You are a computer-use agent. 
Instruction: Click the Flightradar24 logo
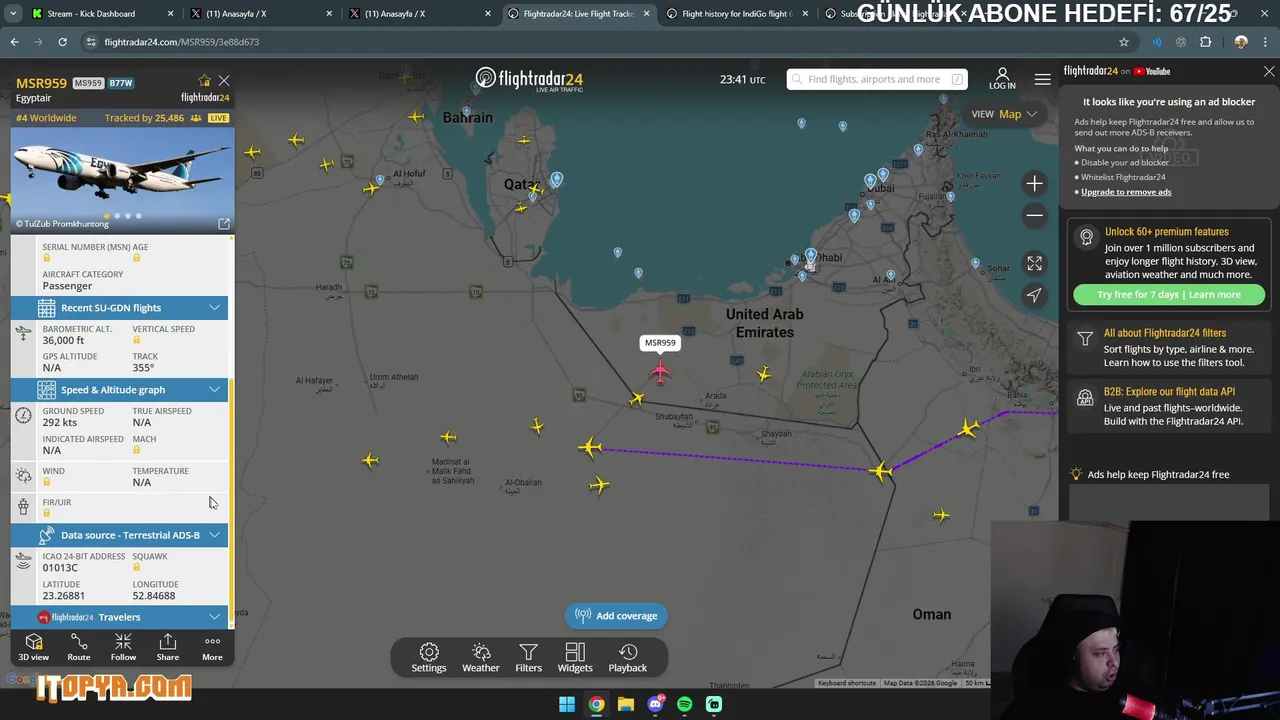coord(529,79)
